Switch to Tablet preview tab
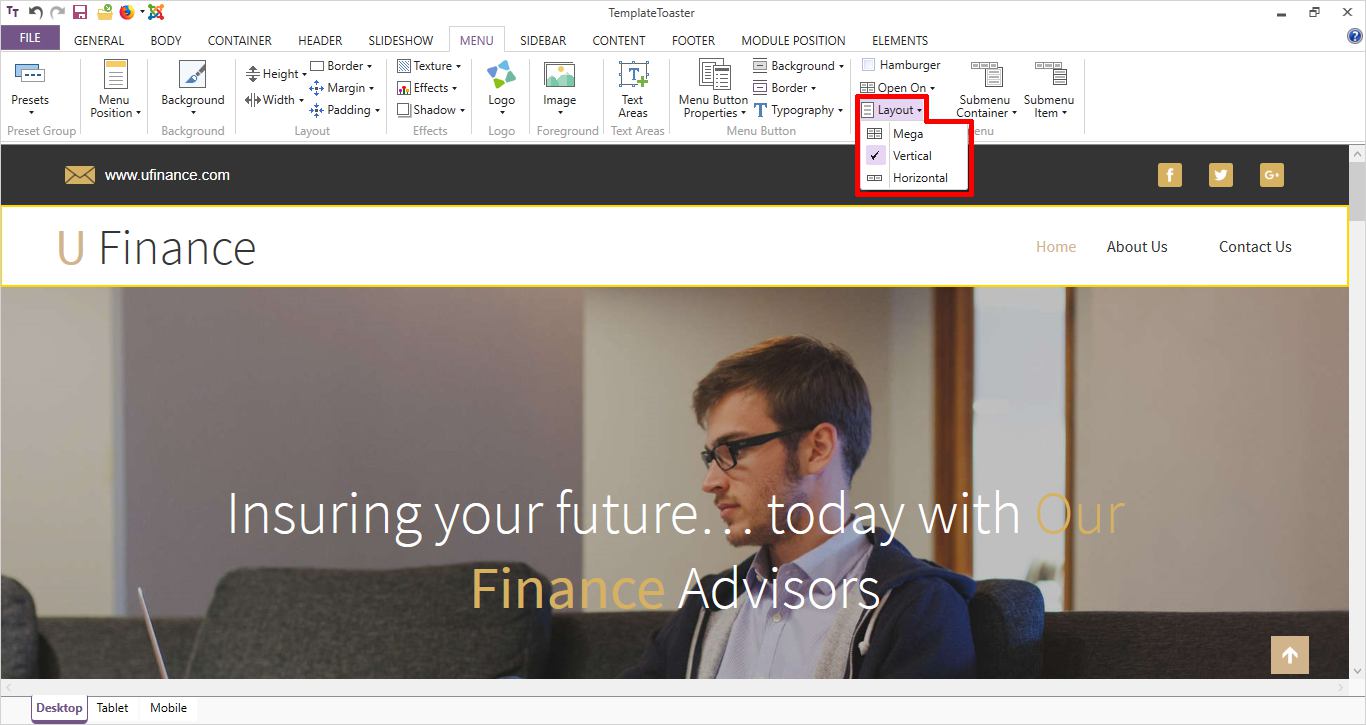Screen dimensions: 1366x725 (x=112, y=708)
